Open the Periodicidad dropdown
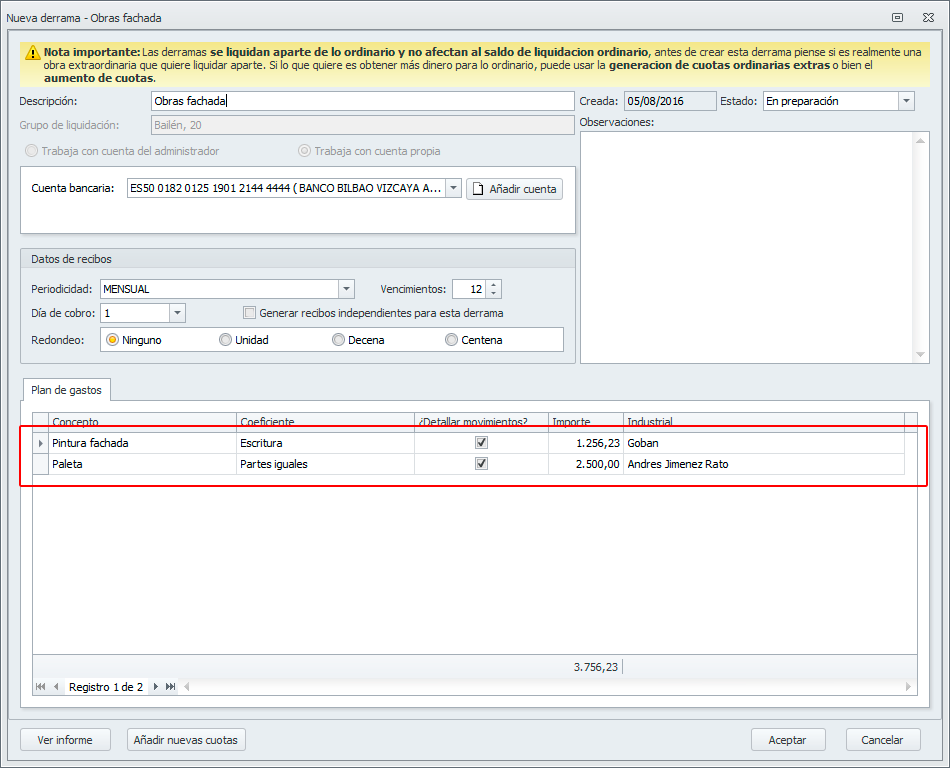 pyautogui.click(x=346, y=289)
